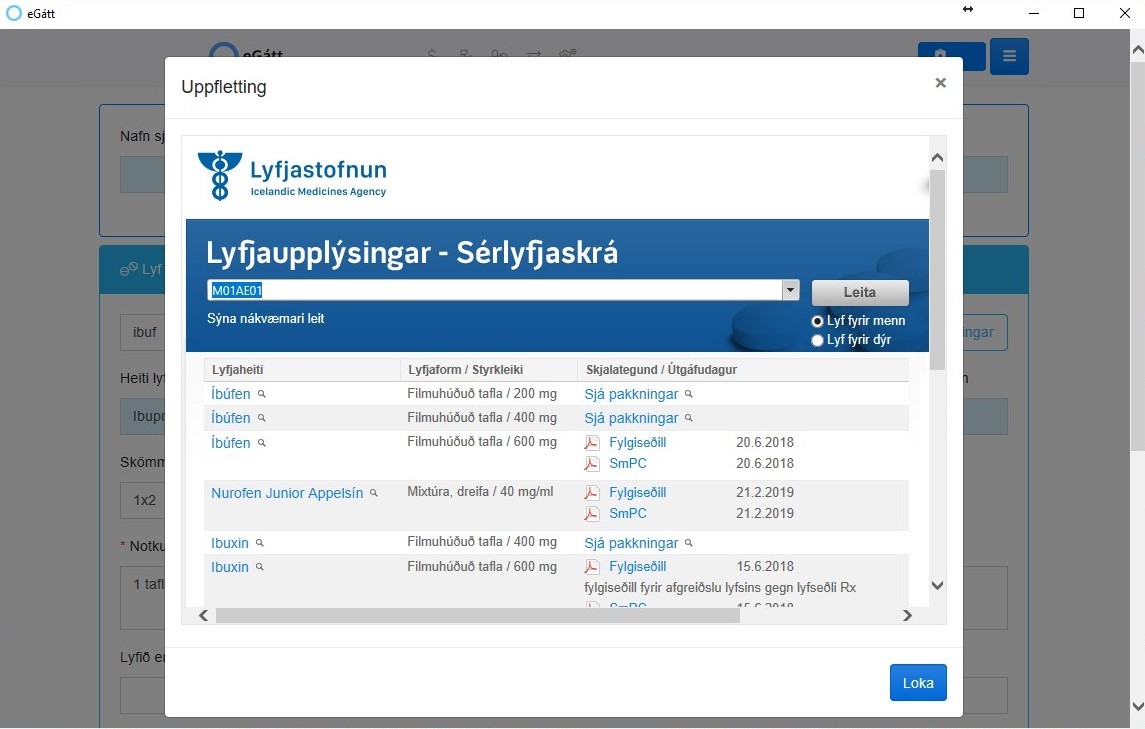Click the Loka button
This screenshot has height=729, width=1145.
pos(918,682)
